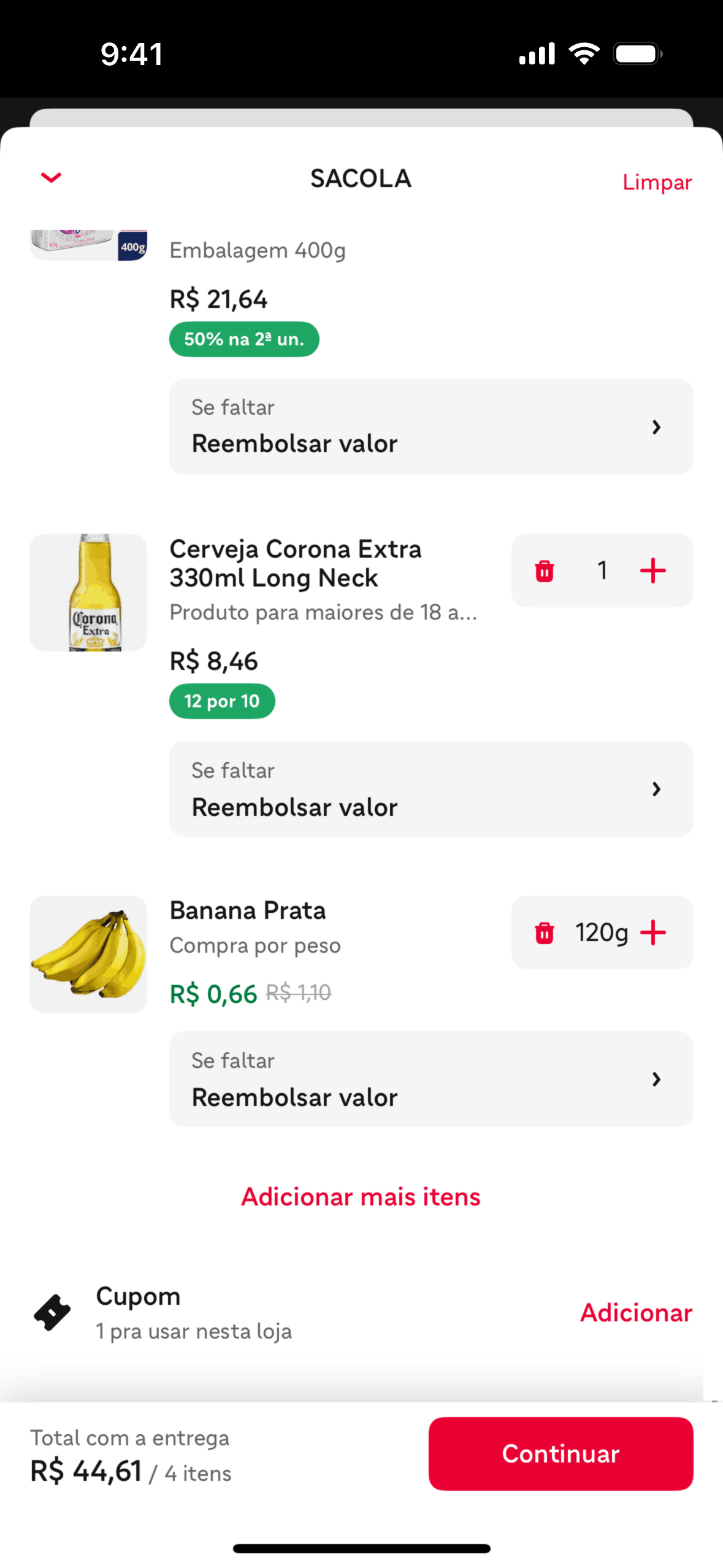The image size is (723, 1568).
Task: Tap the trash icon for Cerveja Corona Extra
Action: pos(544,571)
